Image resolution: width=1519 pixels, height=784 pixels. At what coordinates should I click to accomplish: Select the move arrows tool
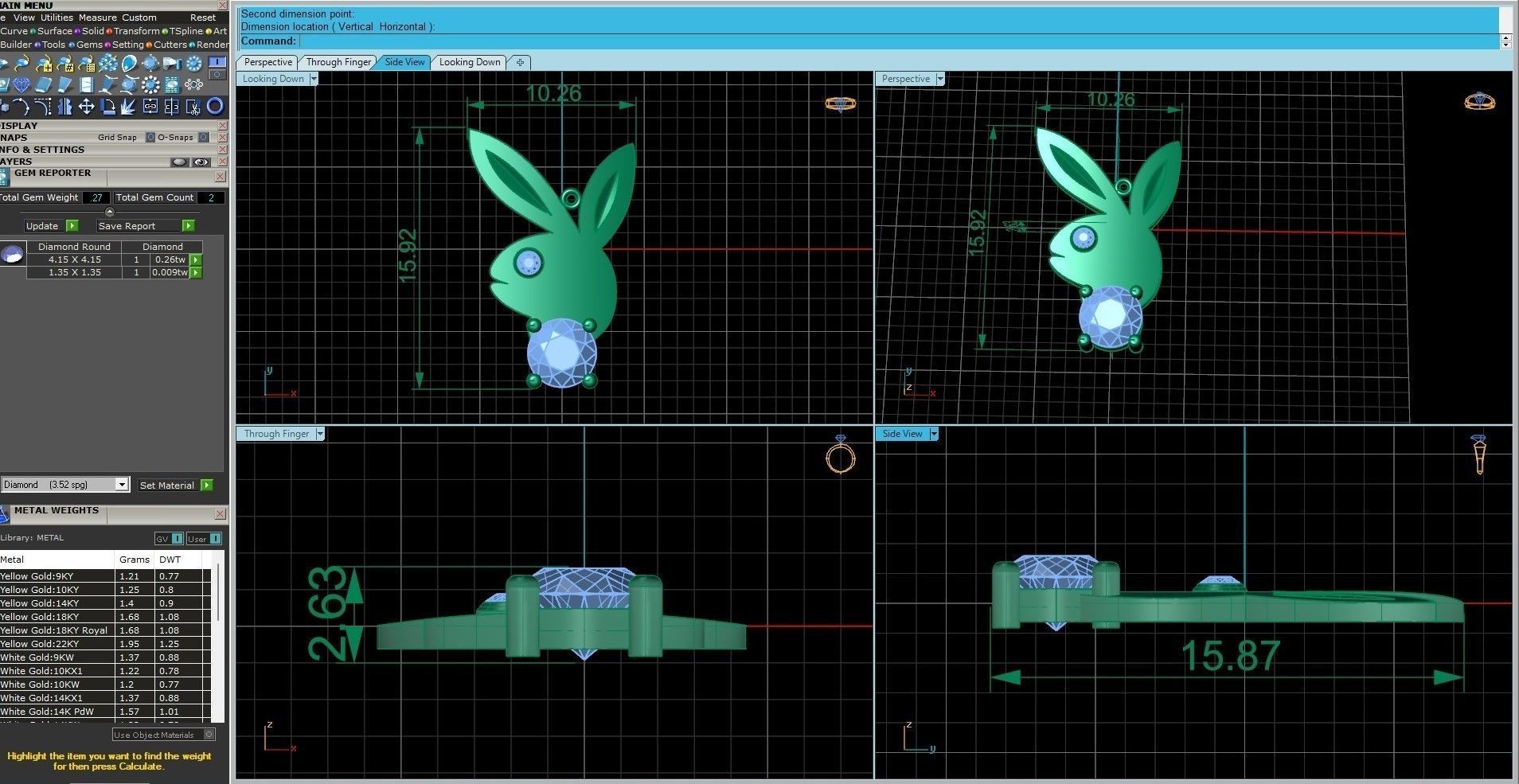(x=87, y=107)
